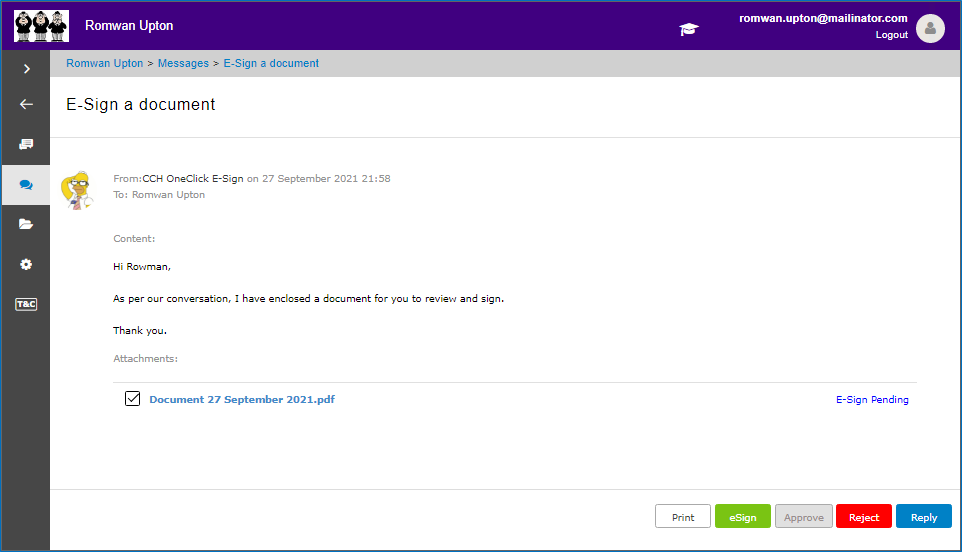Open settings gear in sidebar

pyautogui.click(x=26, y=264)
